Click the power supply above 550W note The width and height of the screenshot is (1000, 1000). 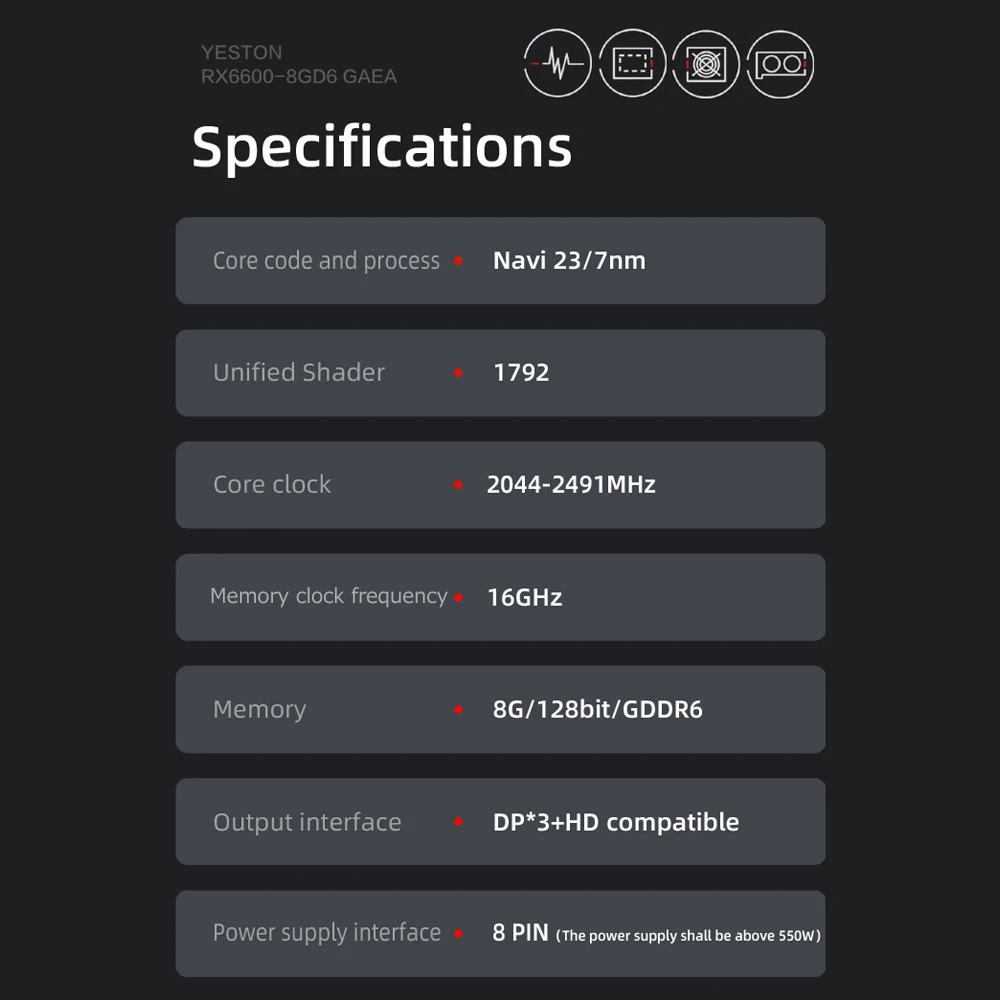[x=688, y=936]
